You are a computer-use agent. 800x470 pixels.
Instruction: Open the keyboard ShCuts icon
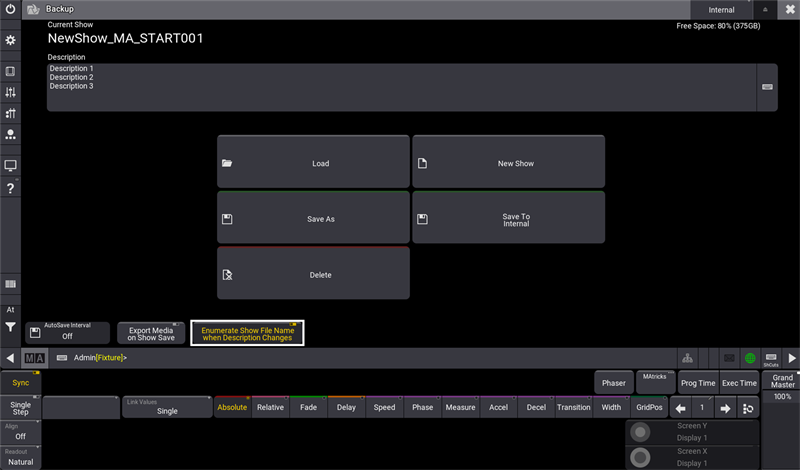coord(770,357)
